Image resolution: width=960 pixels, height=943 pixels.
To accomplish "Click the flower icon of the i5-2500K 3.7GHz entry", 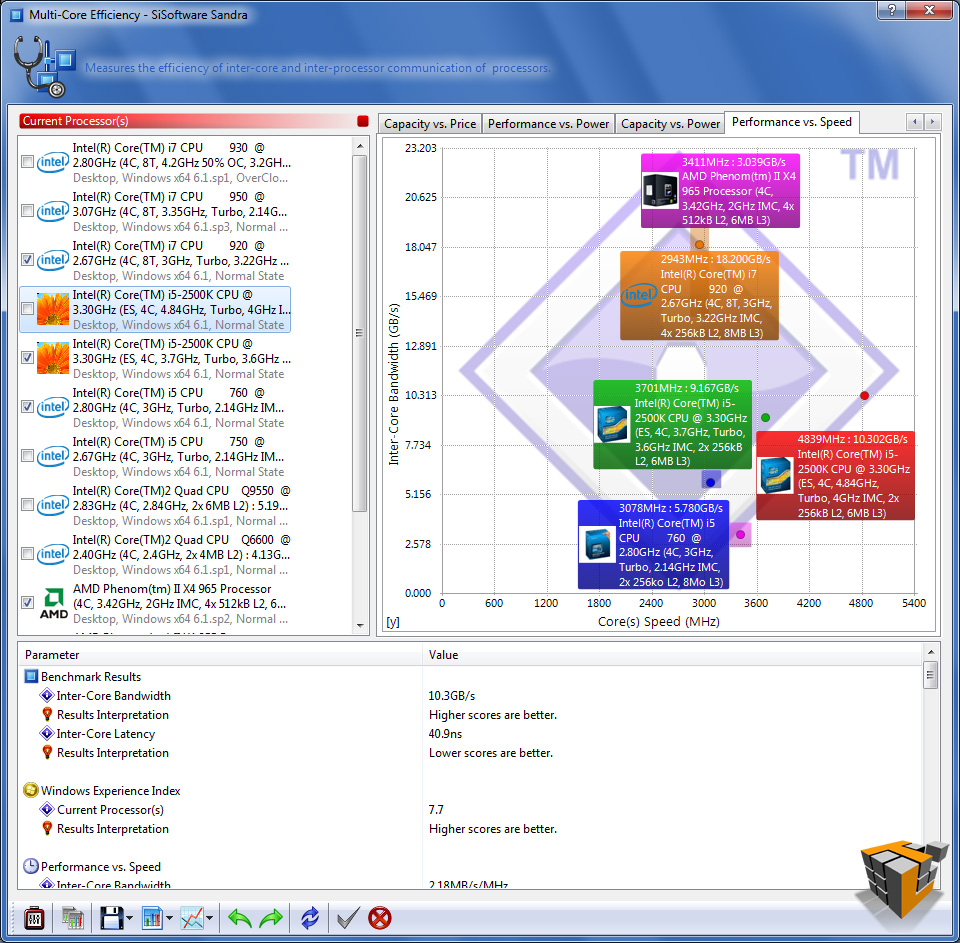I will [x=53, y=358].
